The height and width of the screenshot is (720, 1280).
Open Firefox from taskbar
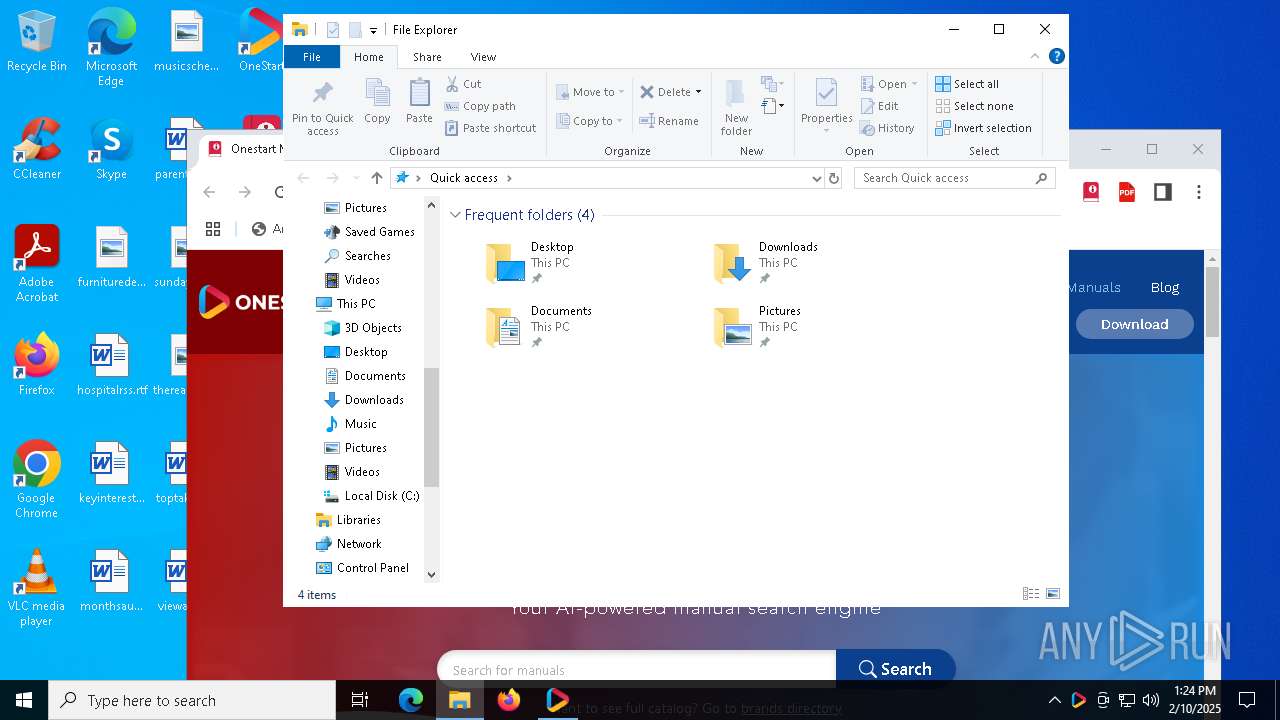(509, 700)
